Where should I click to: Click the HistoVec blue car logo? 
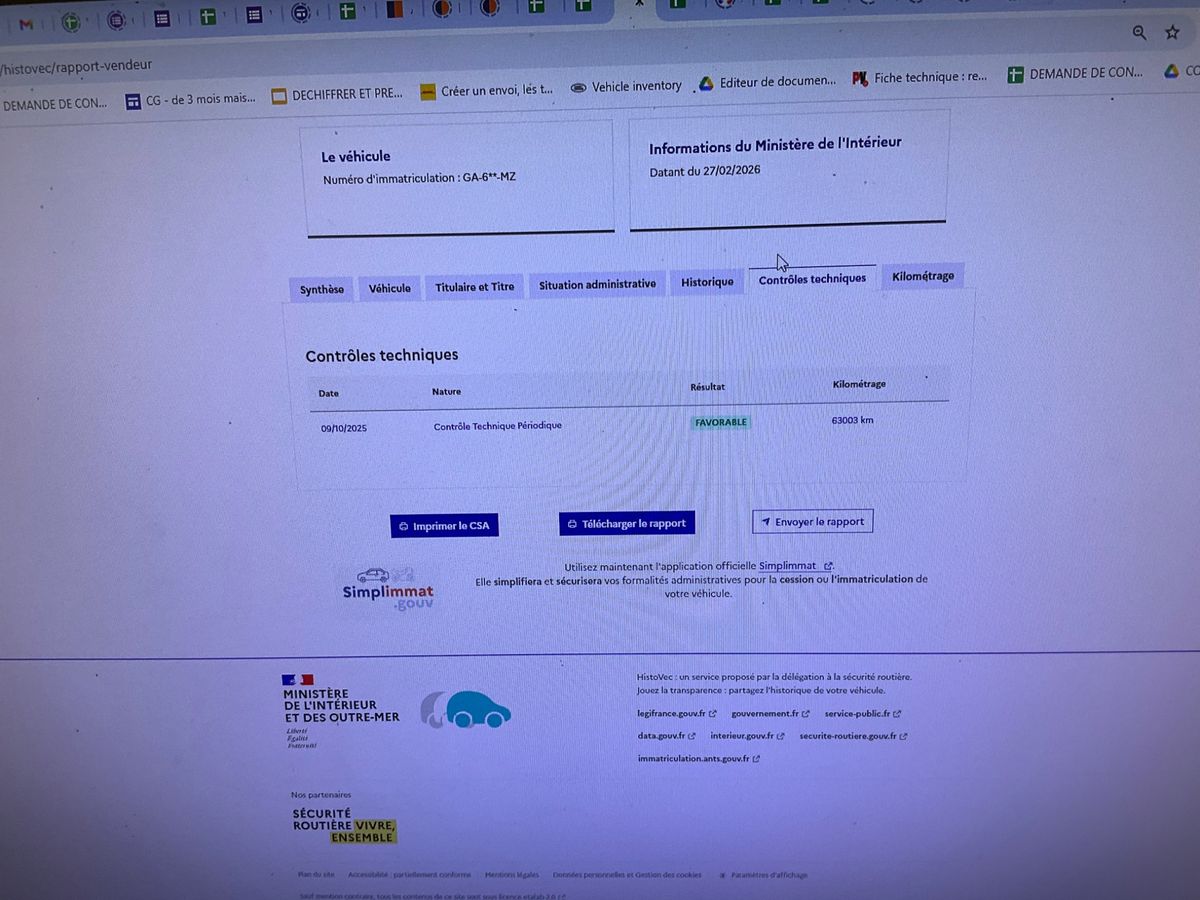(x=466, y=709)
